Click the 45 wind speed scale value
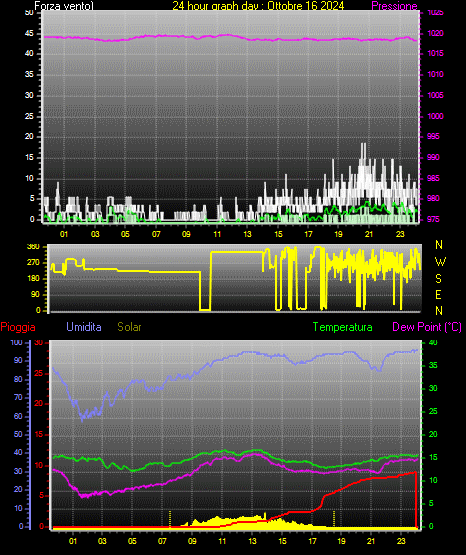The height and width of the screenshot is (555, 466). [29, 34]
